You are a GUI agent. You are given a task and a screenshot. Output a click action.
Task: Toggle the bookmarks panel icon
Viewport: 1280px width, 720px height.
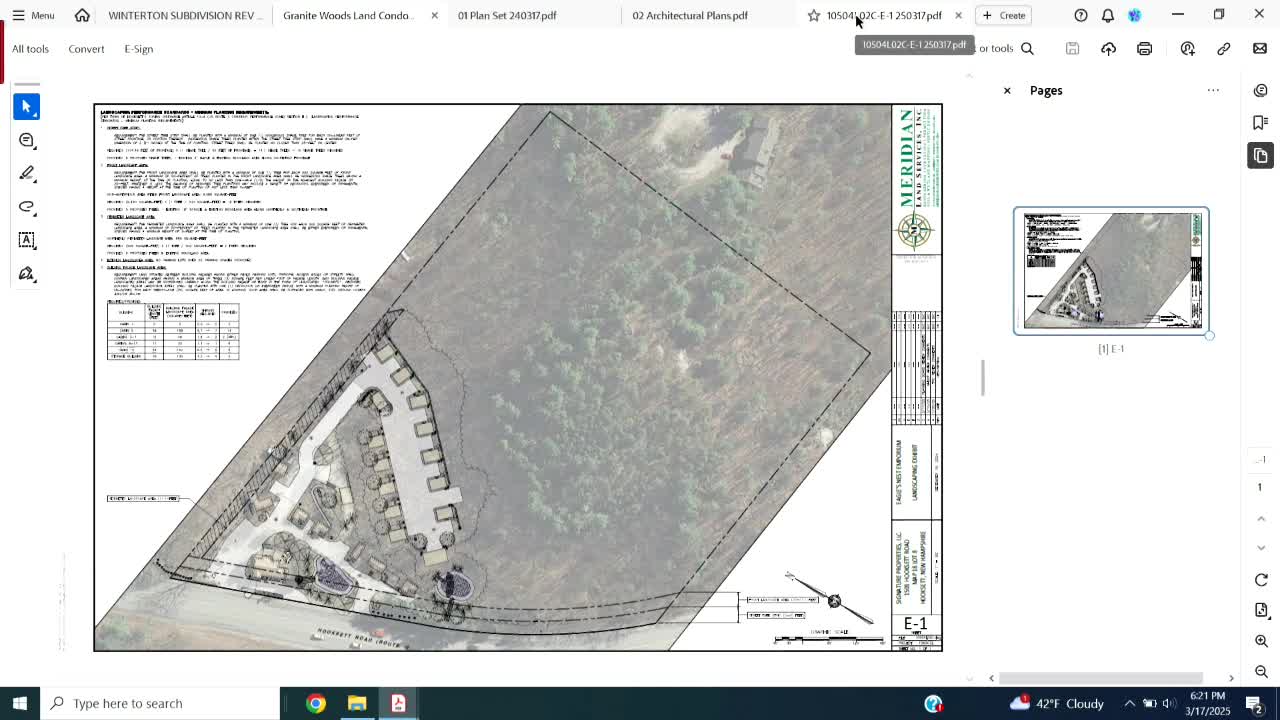coord(1260,122)
